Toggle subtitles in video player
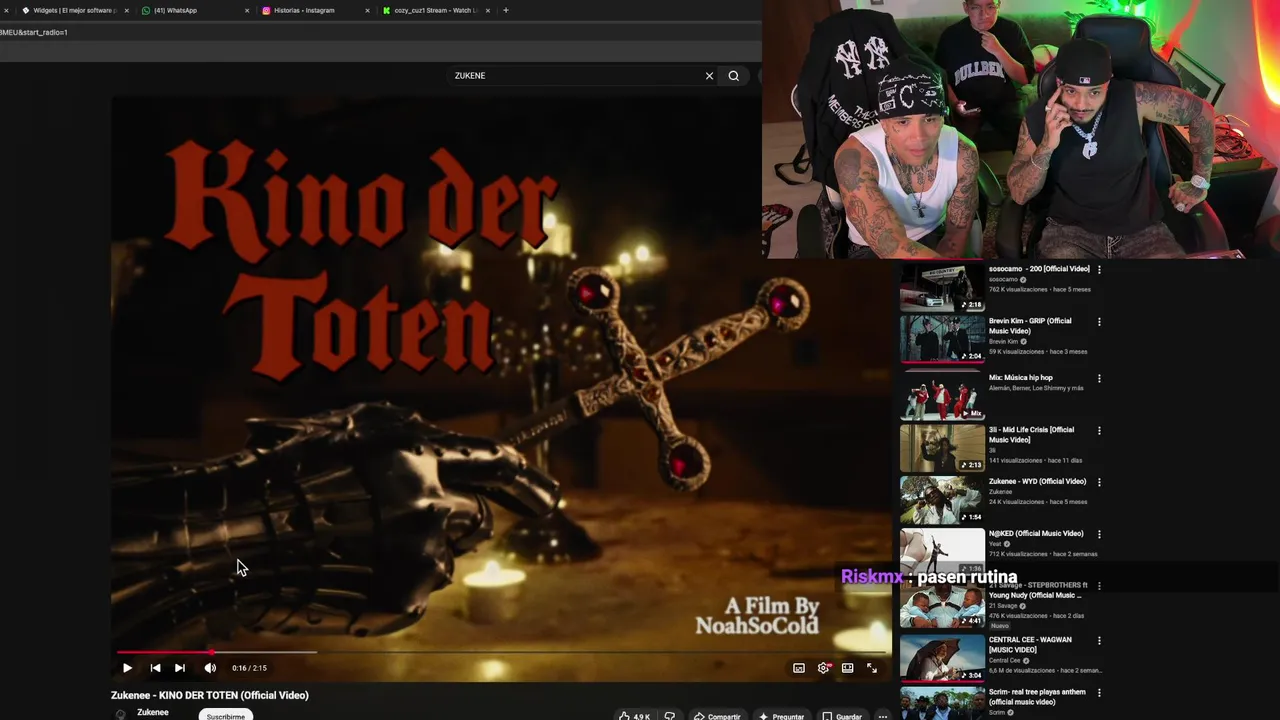The image size is (1280, 720). click(799, 668)
